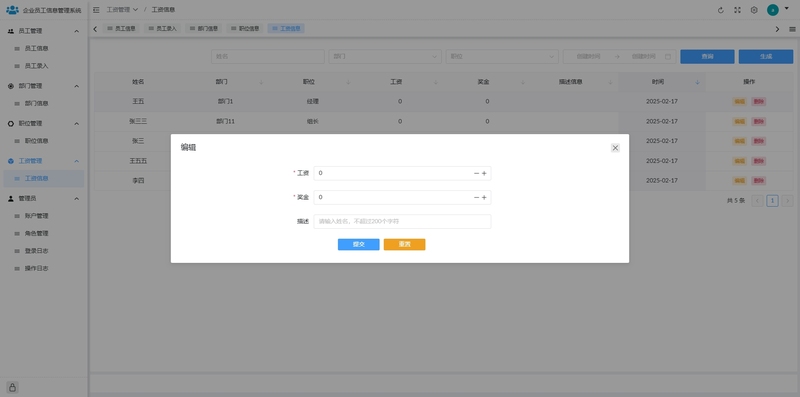Click the calendar icon in date range filter

pos(668,57)
